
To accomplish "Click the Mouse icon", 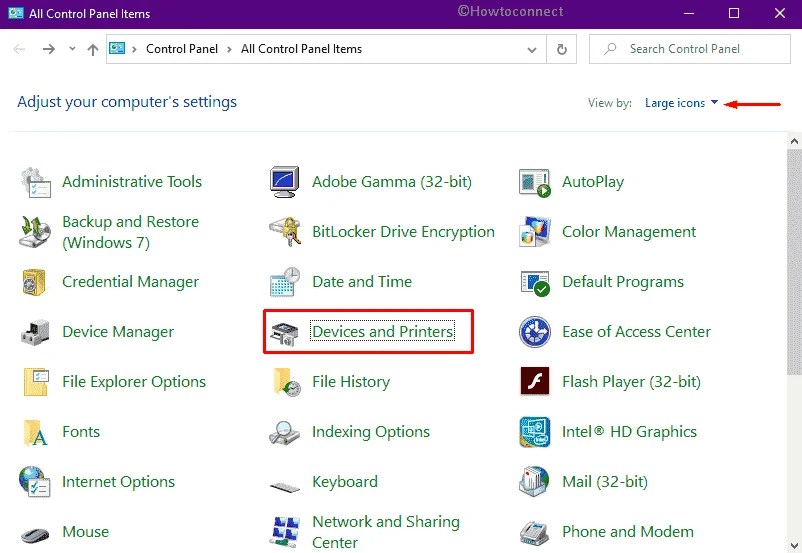I will 35,535.
